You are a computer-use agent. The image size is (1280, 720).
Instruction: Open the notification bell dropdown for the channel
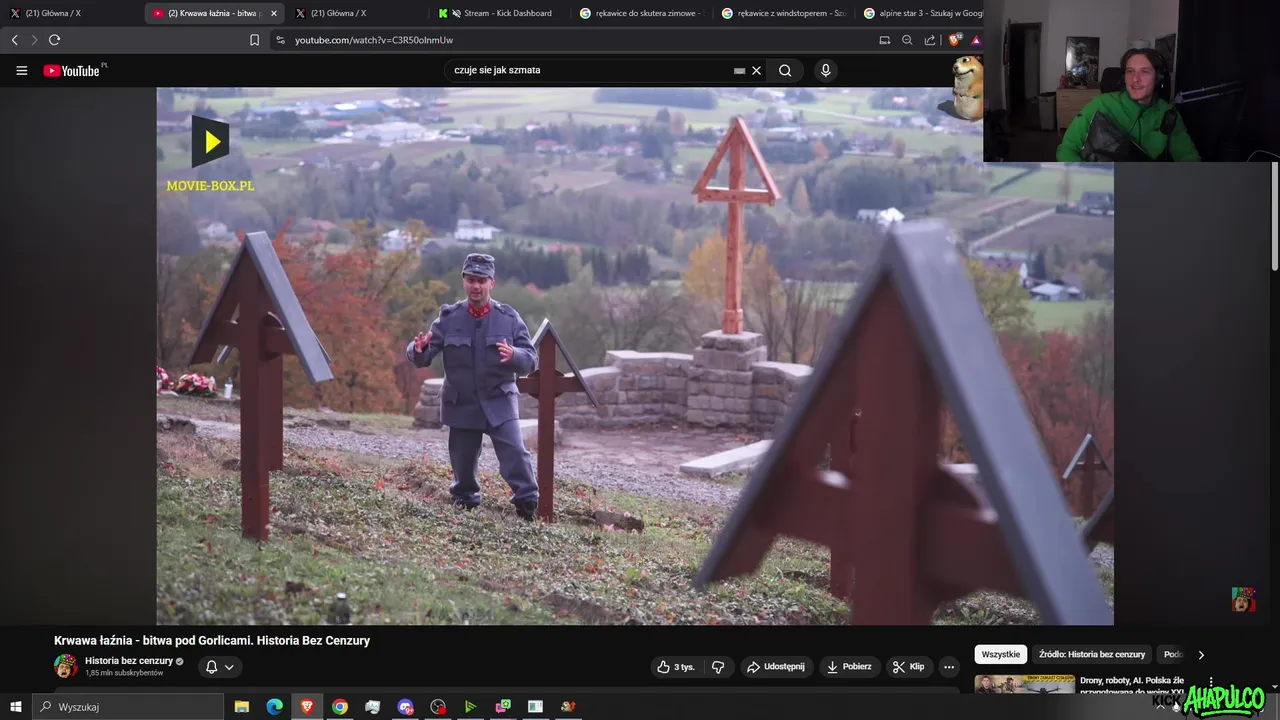pos(220,667)
